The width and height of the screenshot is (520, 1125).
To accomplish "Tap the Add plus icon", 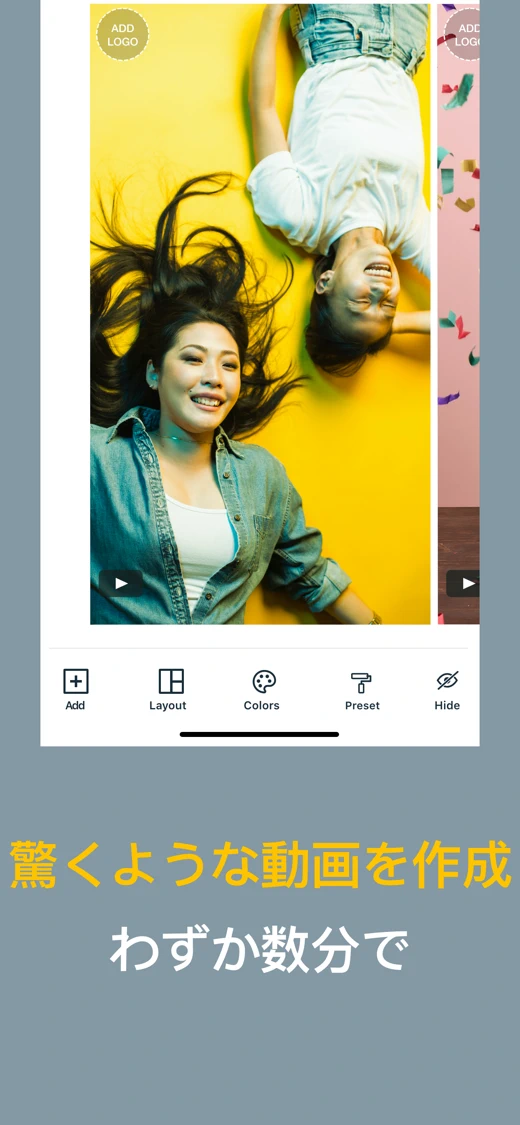I will tap(75, 682).
